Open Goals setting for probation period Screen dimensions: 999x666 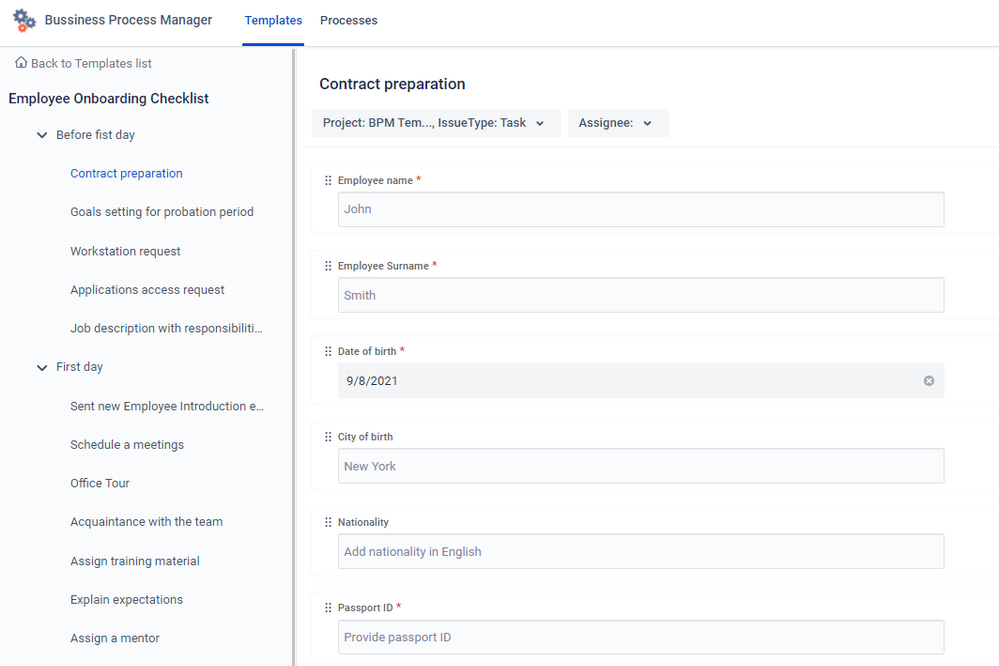pos(162,212)
